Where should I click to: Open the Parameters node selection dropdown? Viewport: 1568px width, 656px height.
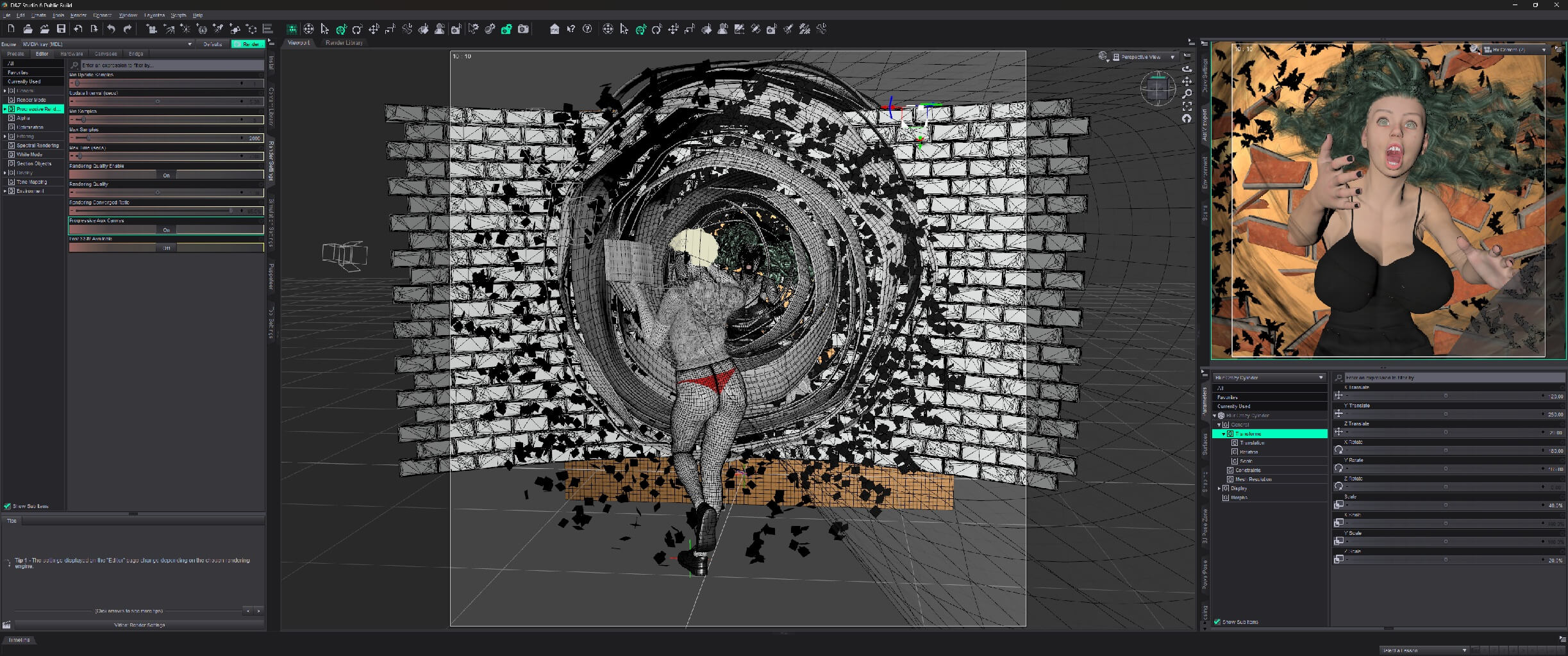click(x=1269, y=377)
